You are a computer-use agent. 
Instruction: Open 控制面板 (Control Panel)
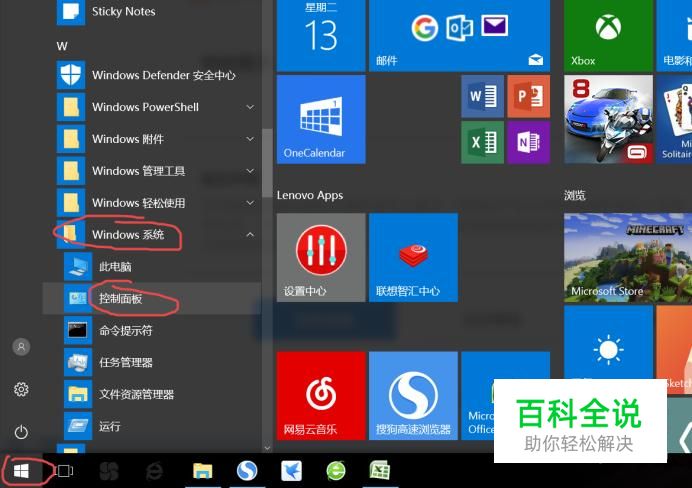[152, 299]
